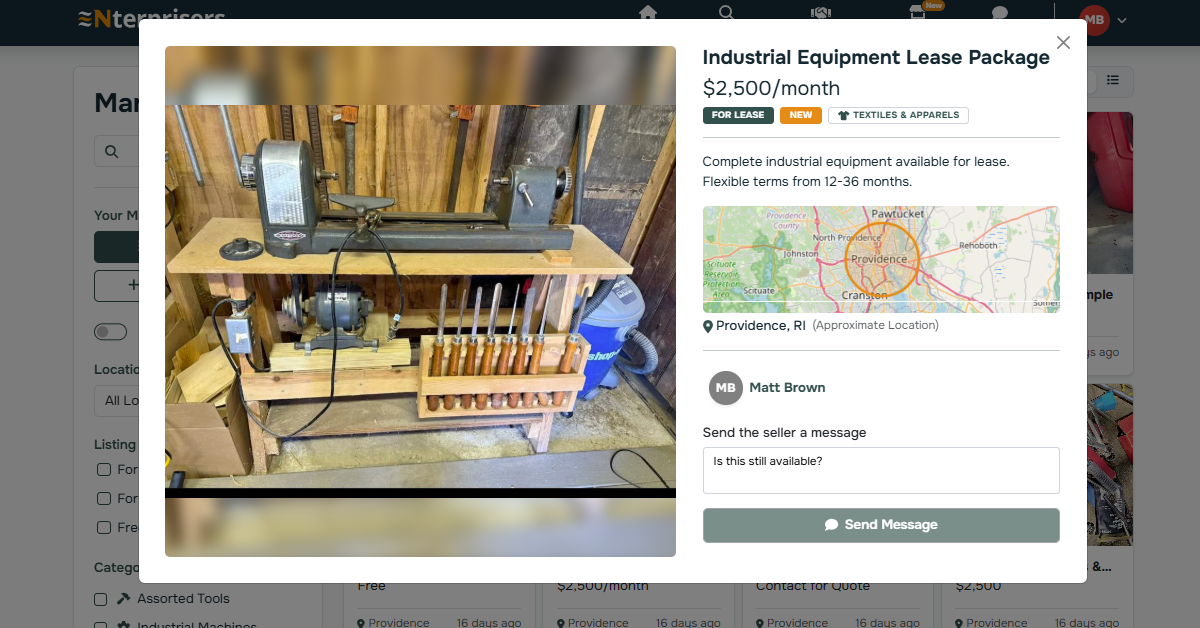
Task: Focus the seller message text box
Action: click(x=880, y=470)
